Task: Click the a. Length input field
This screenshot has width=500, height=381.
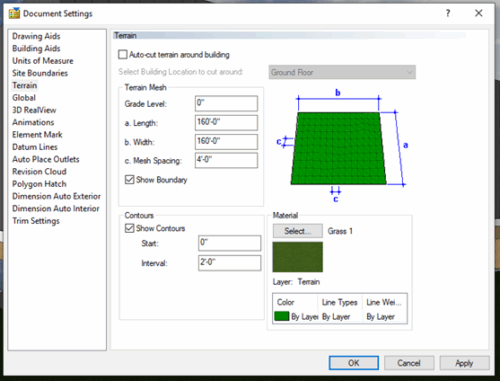Action: 226,122
